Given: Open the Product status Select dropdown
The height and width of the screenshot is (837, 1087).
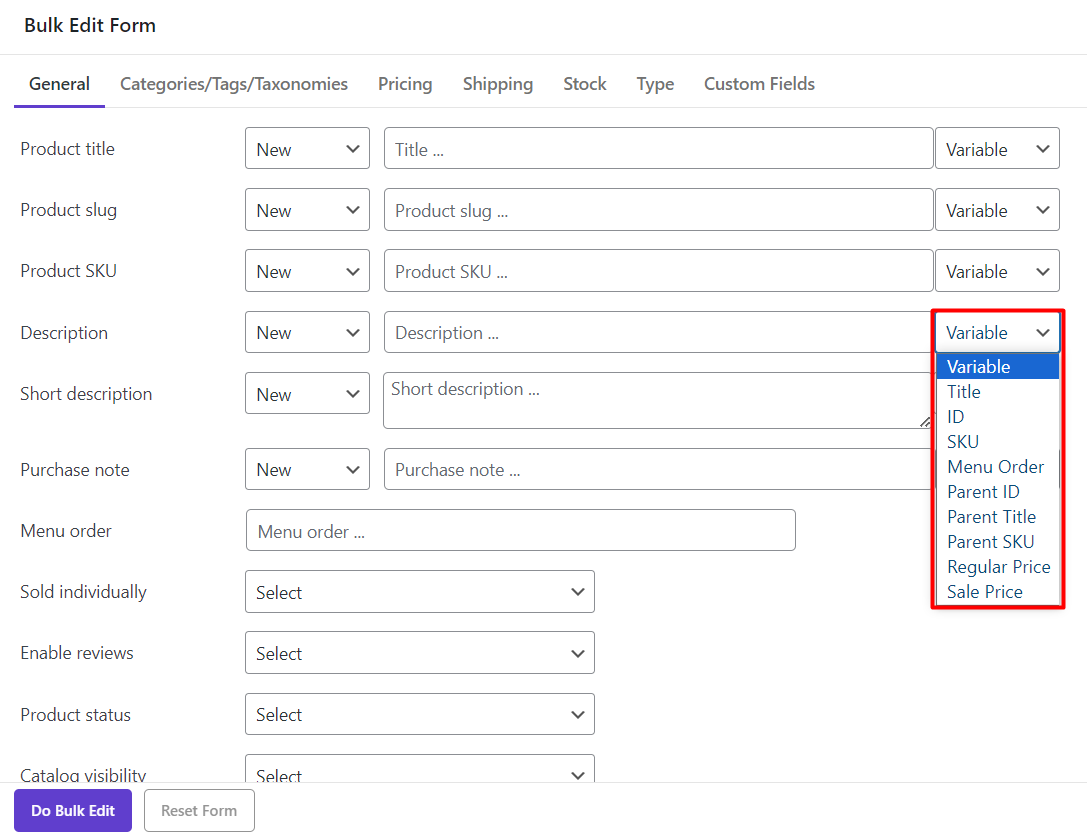Looking at the screenshot, I should [419, 714].
